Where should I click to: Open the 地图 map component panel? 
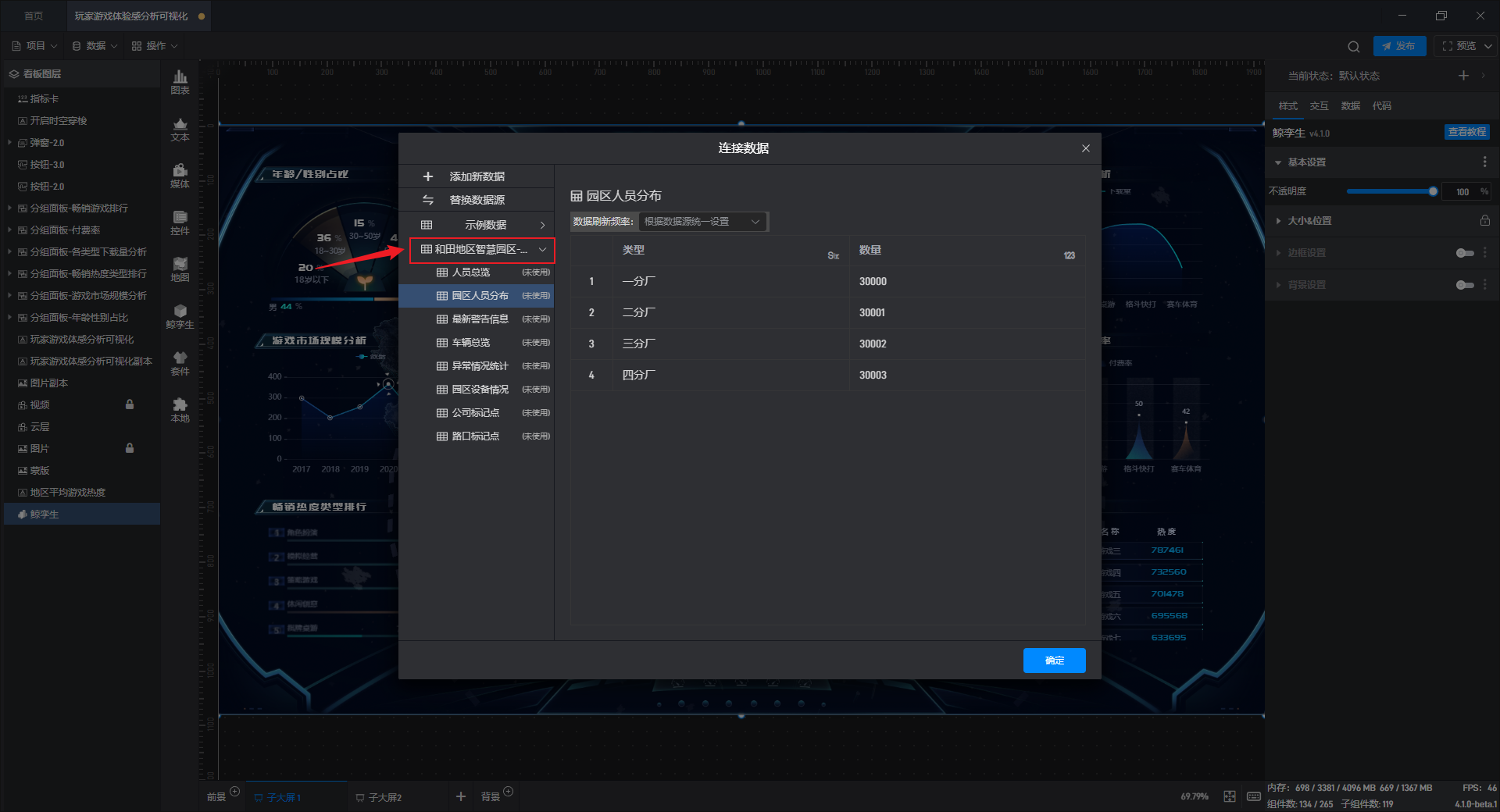(x=180, y=270)
